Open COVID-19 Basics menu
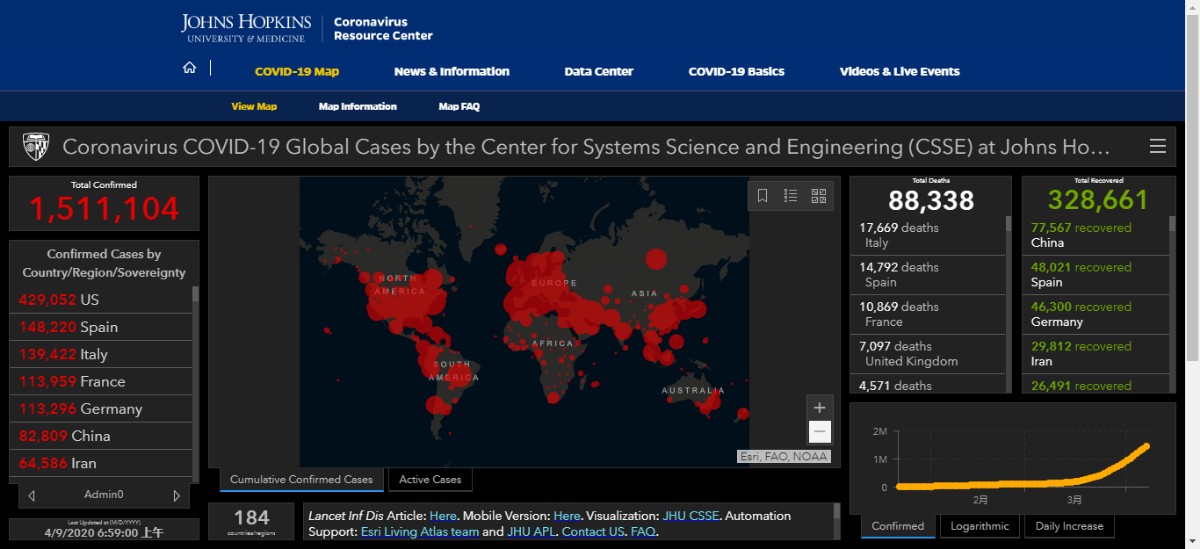The height and width of the screenshot is (549, 1200). click(737, 72)
